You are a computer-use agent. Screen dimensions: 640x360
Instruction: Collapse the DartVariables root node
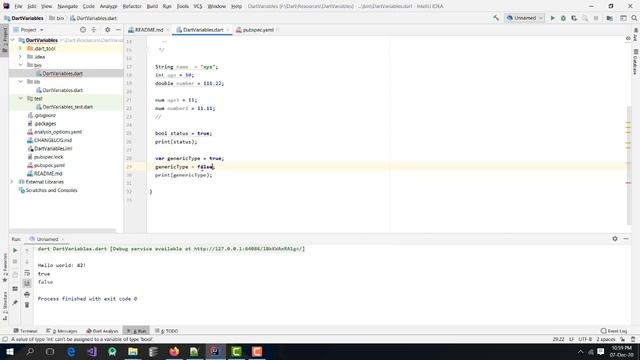point(13,40)
